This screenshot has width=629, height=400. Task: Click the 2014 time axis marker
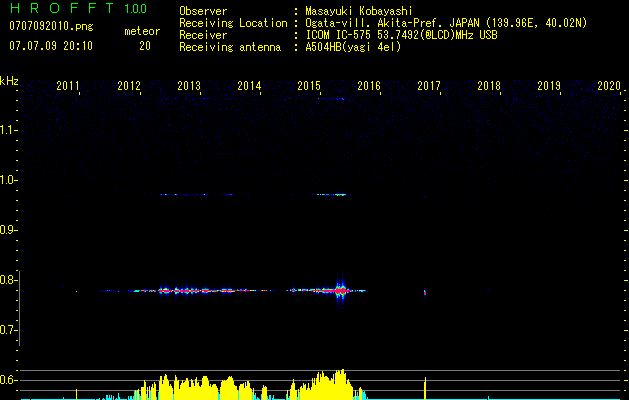[249, 86]
